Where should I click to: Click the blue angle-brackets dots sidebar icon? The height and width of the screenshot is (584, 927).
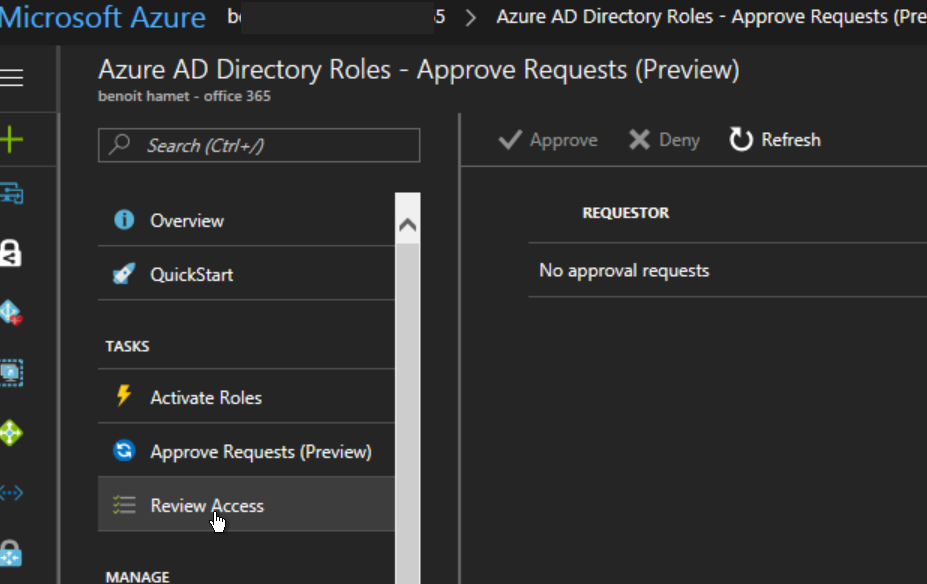[12, 493]
